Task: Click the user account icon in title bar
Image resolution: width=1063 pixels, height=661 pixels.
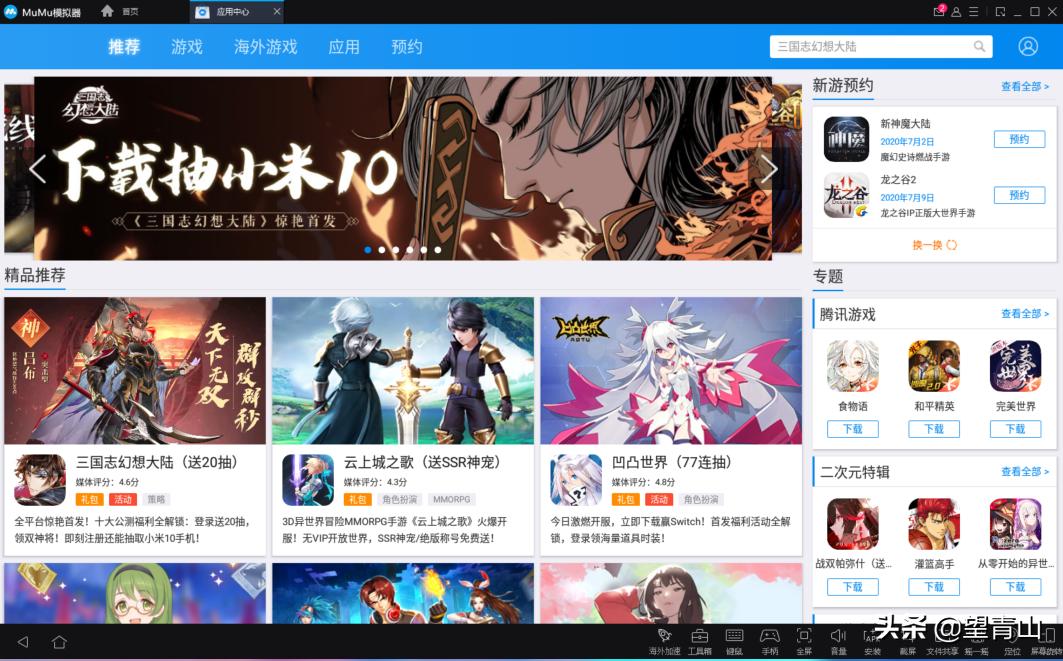Action: point(956,12)
